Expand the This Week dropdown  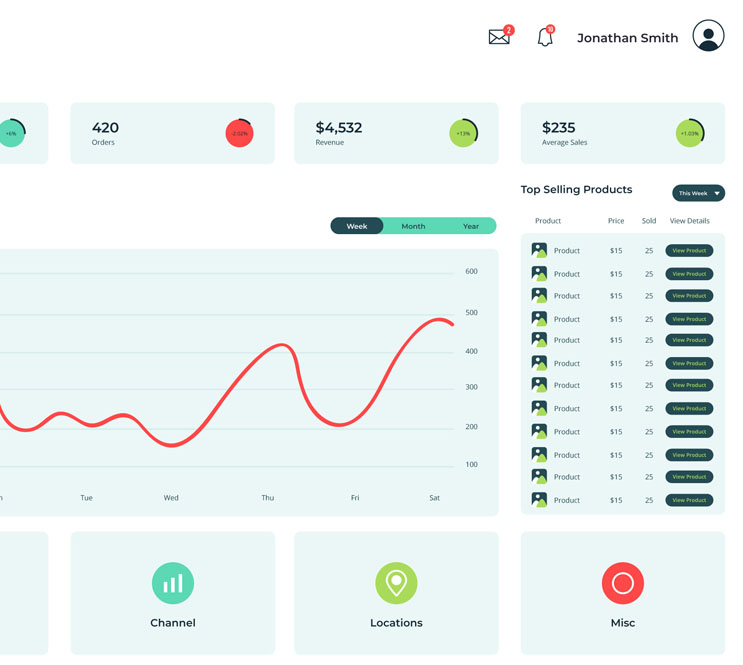pyautogui.click(x=698, y=193)
